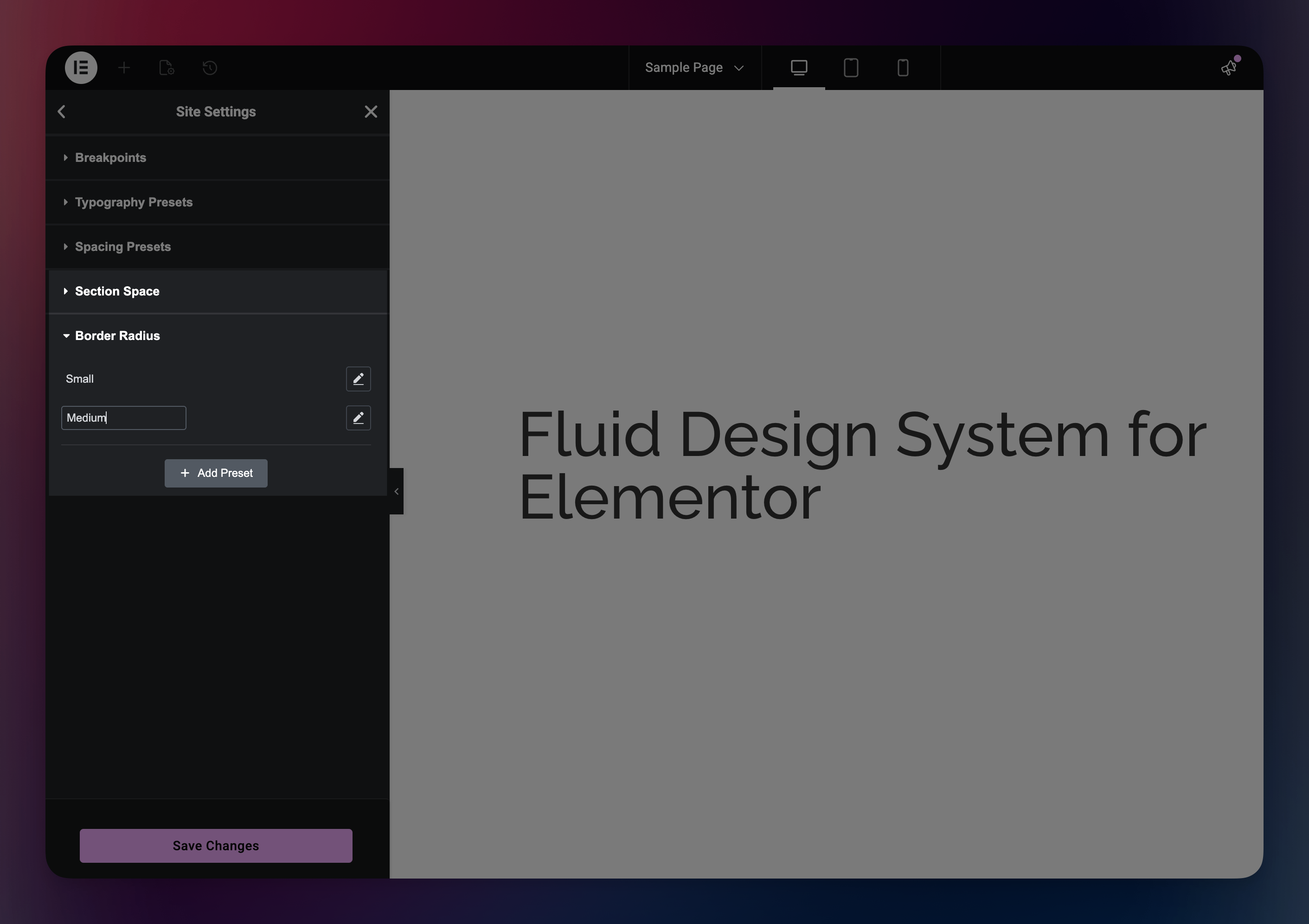Click the Elementor logo icon

(81, 68)
